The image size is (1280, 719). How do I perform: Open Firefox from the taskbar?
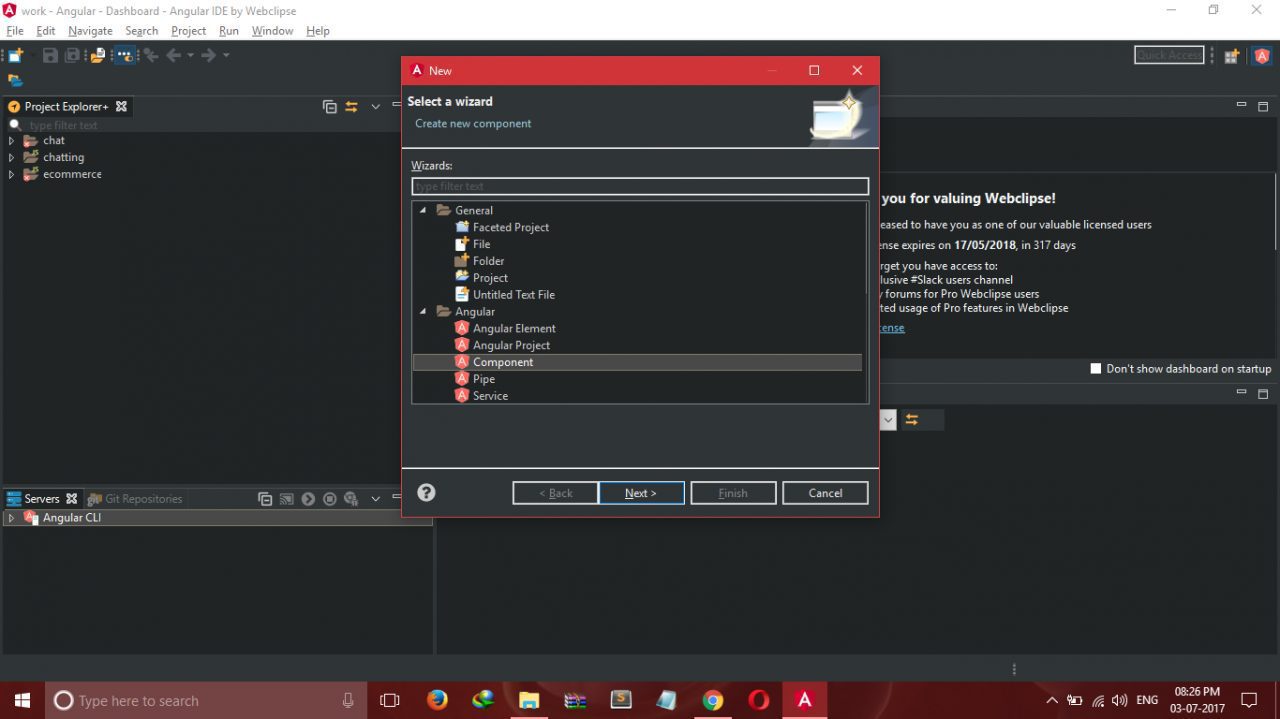(x=437, y=700)
